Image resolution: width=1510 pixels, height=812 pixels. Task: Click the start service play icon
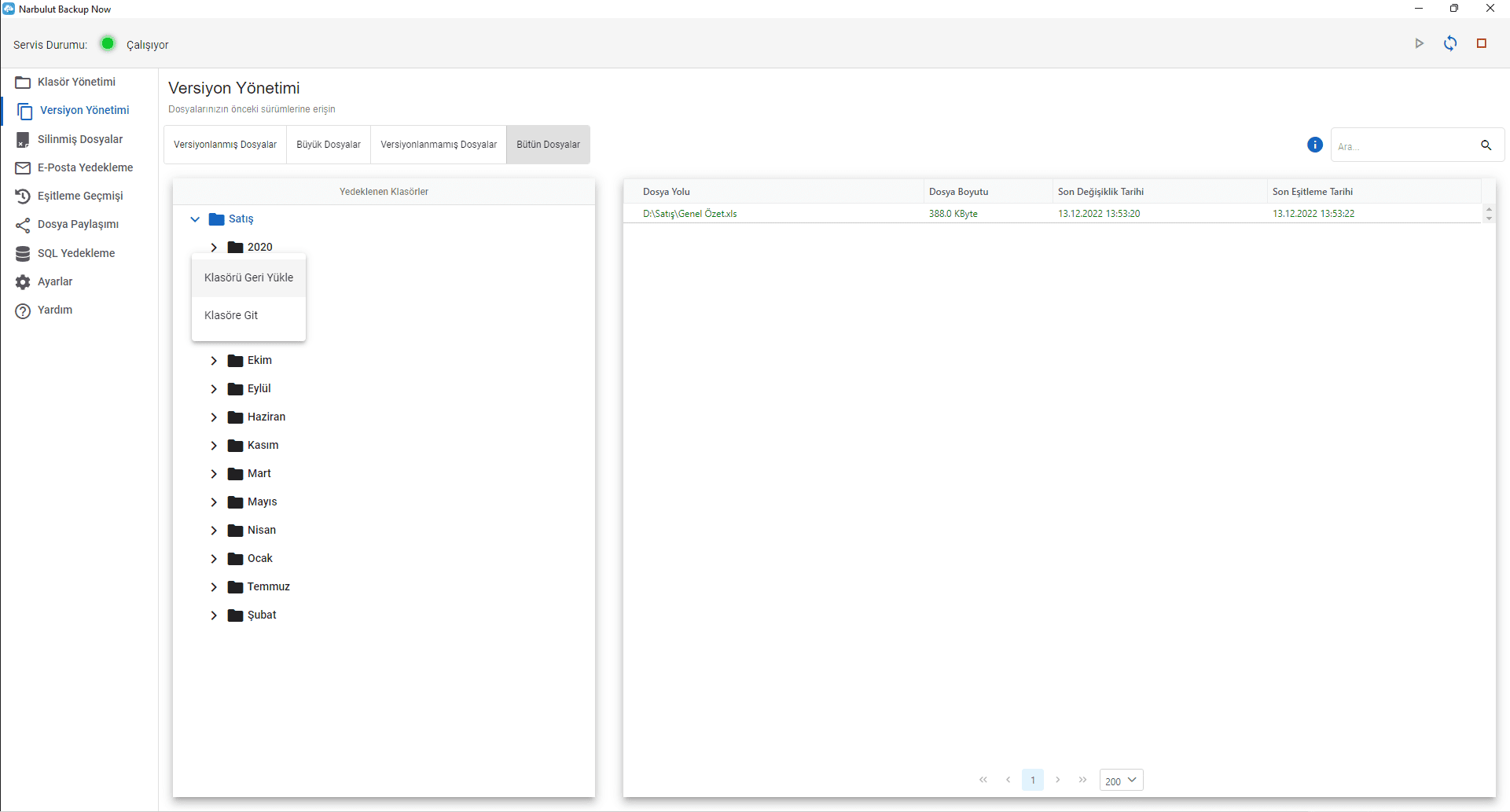1419,44
